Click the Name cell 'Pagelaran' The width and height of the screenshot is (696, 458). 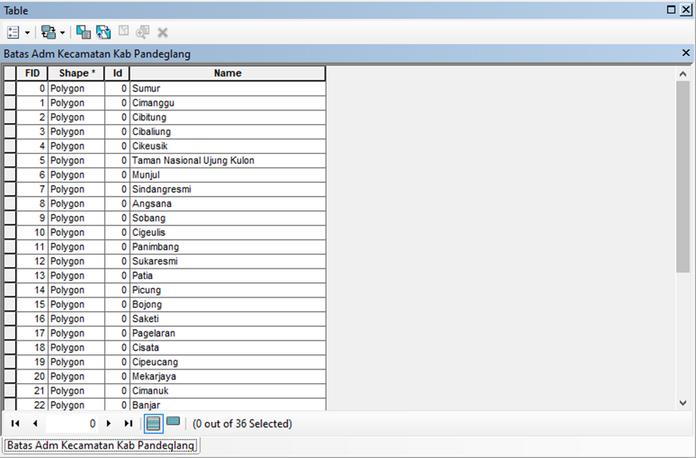tap(228, 333)
